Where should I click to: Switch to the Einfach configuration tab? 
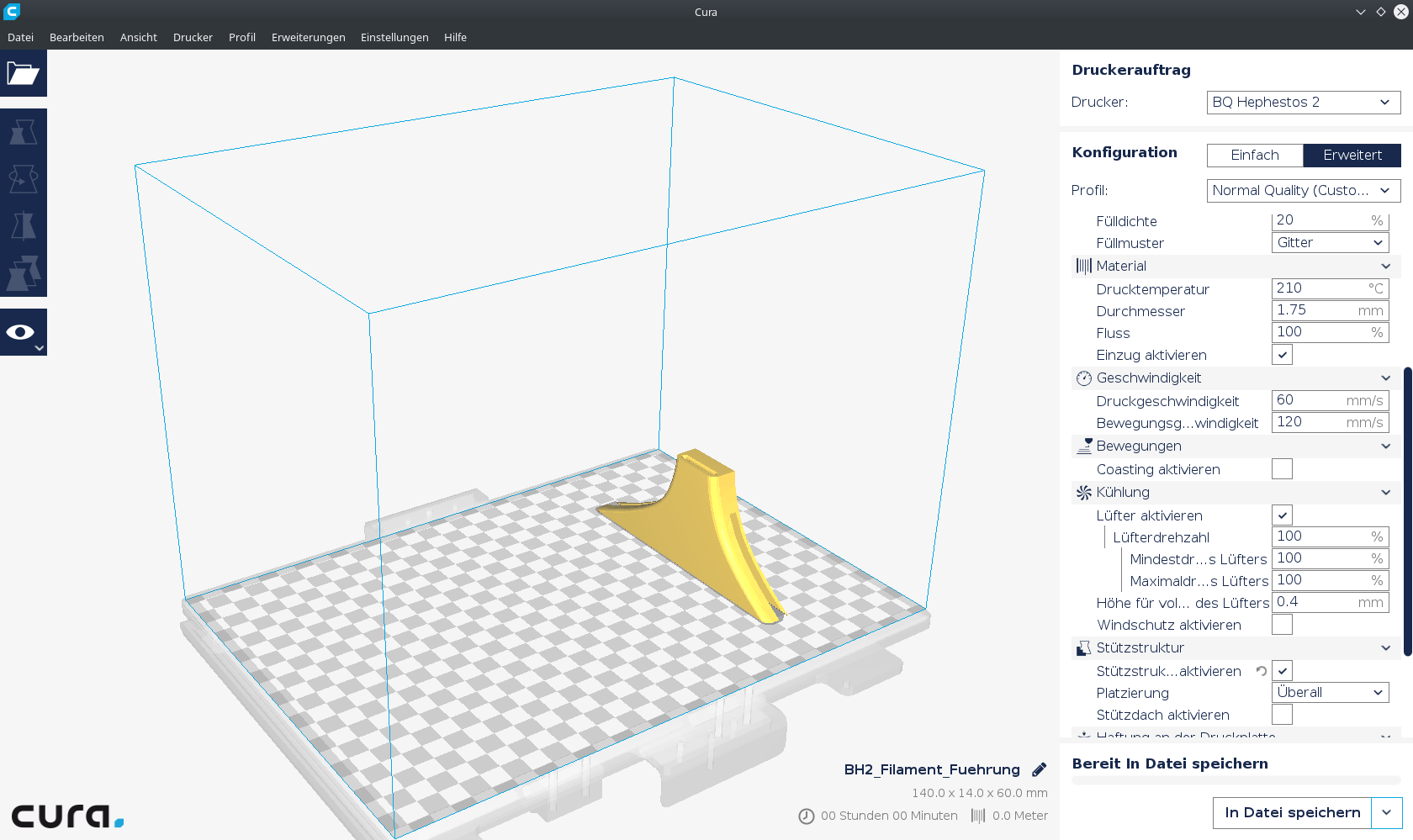pyautogui.click(x=1255, y=156)
